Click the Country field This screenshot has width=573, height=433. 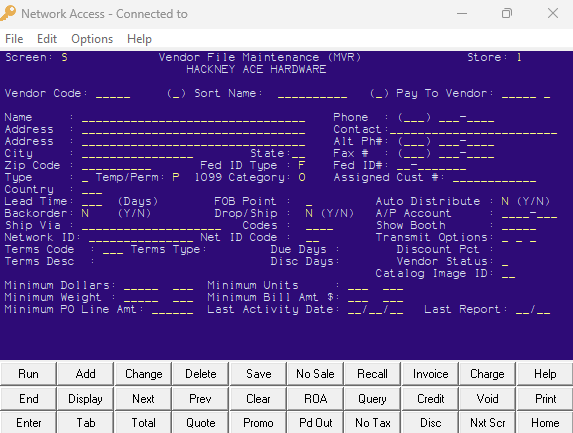92,190
